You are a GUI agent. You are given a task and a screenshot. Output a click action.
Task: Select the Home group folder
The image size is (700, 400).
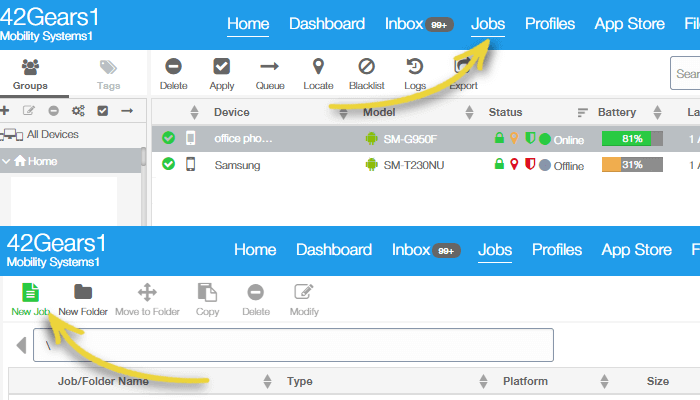tap(36, 161)
